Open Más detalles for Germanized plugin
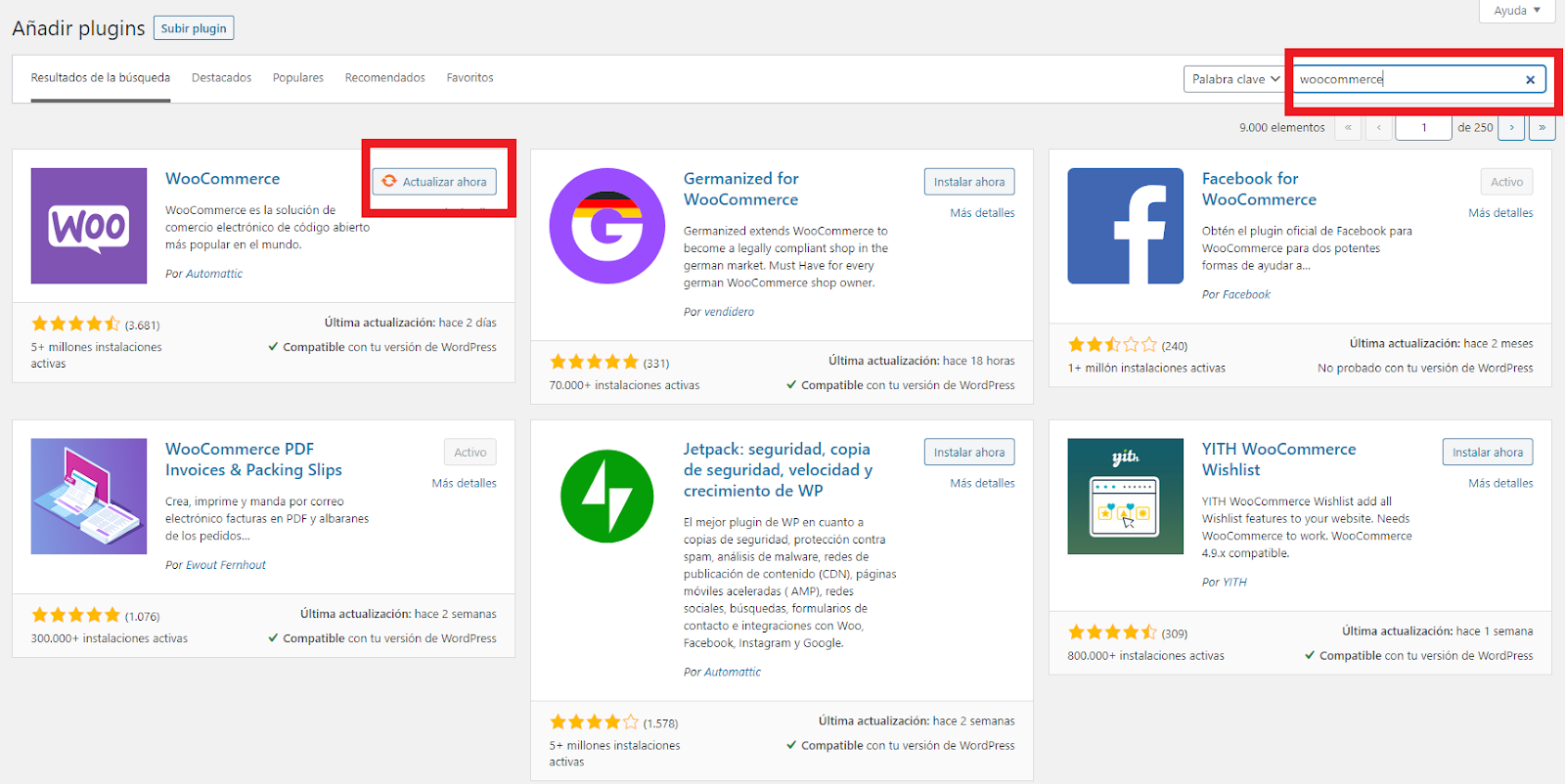 click(x=982, y=213)
